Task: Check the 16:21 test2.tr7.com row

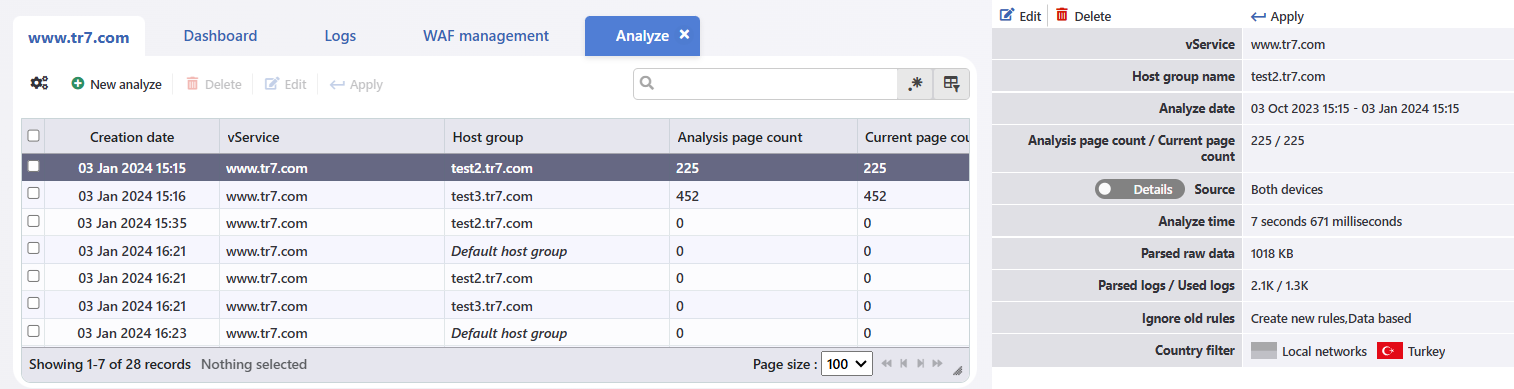Action: coord(34,277)
